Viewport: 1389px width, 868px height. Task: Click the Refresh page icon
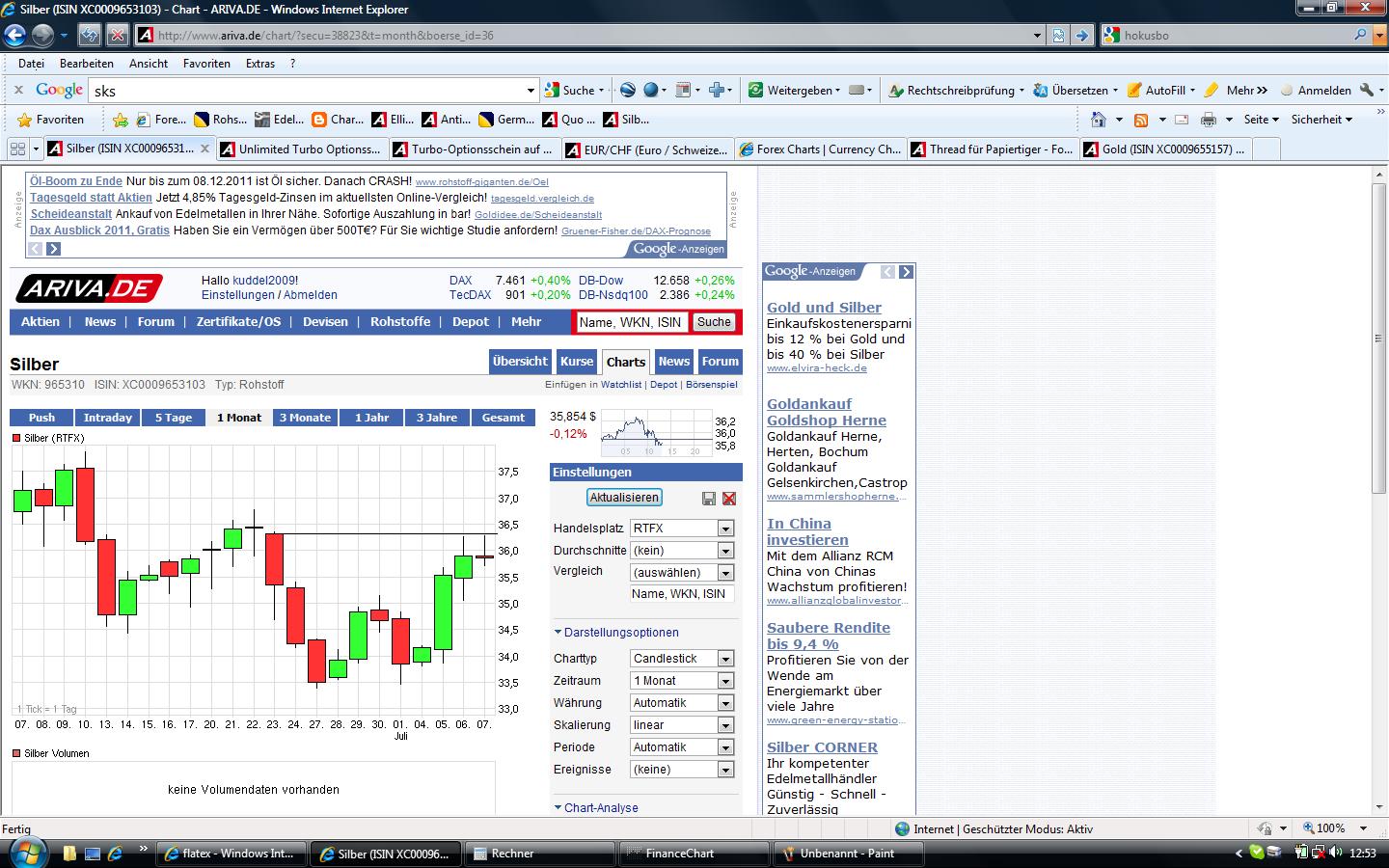(x=90, y=36)
